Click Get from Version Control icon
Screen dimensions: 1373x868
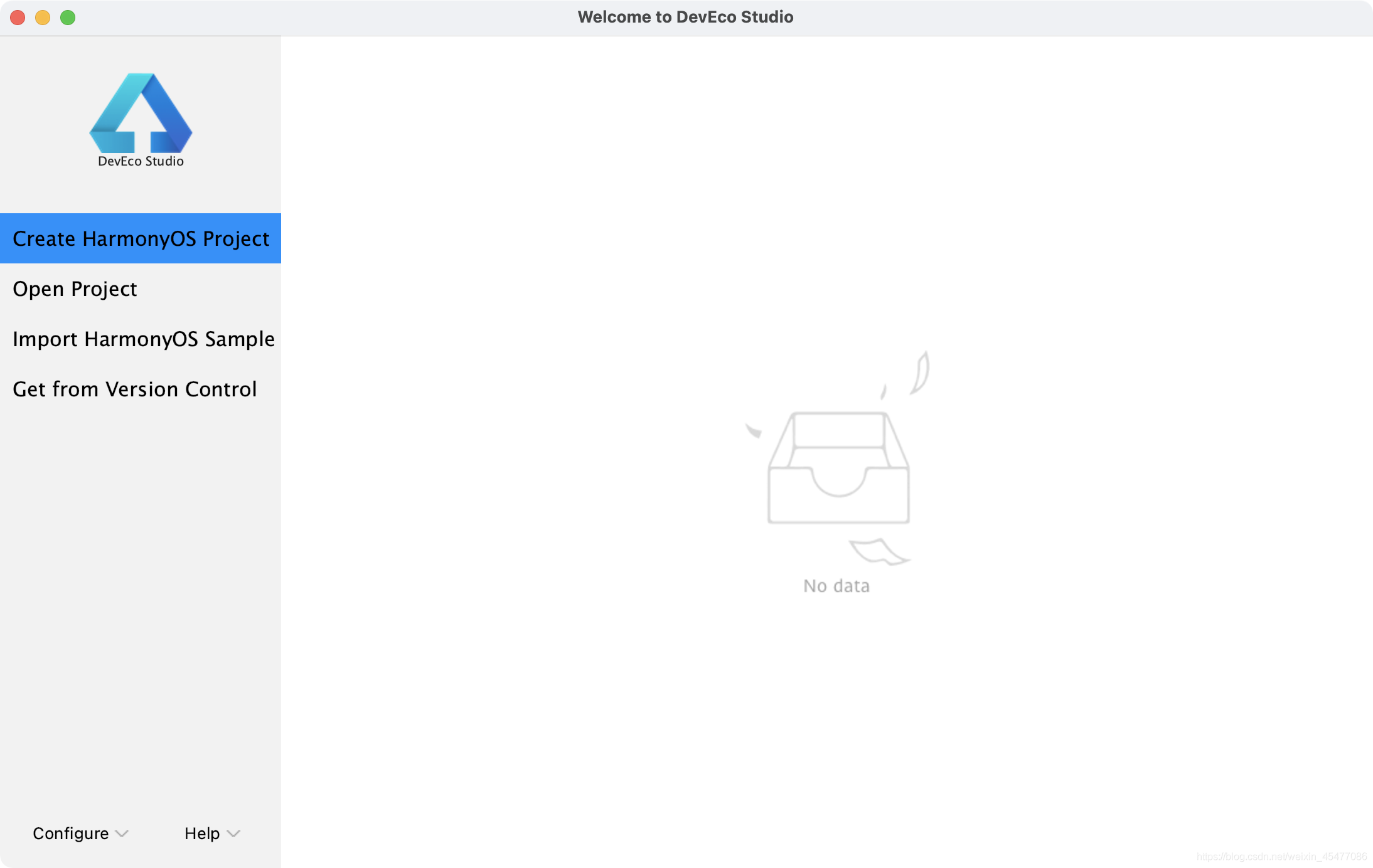(x=134, y=389)
